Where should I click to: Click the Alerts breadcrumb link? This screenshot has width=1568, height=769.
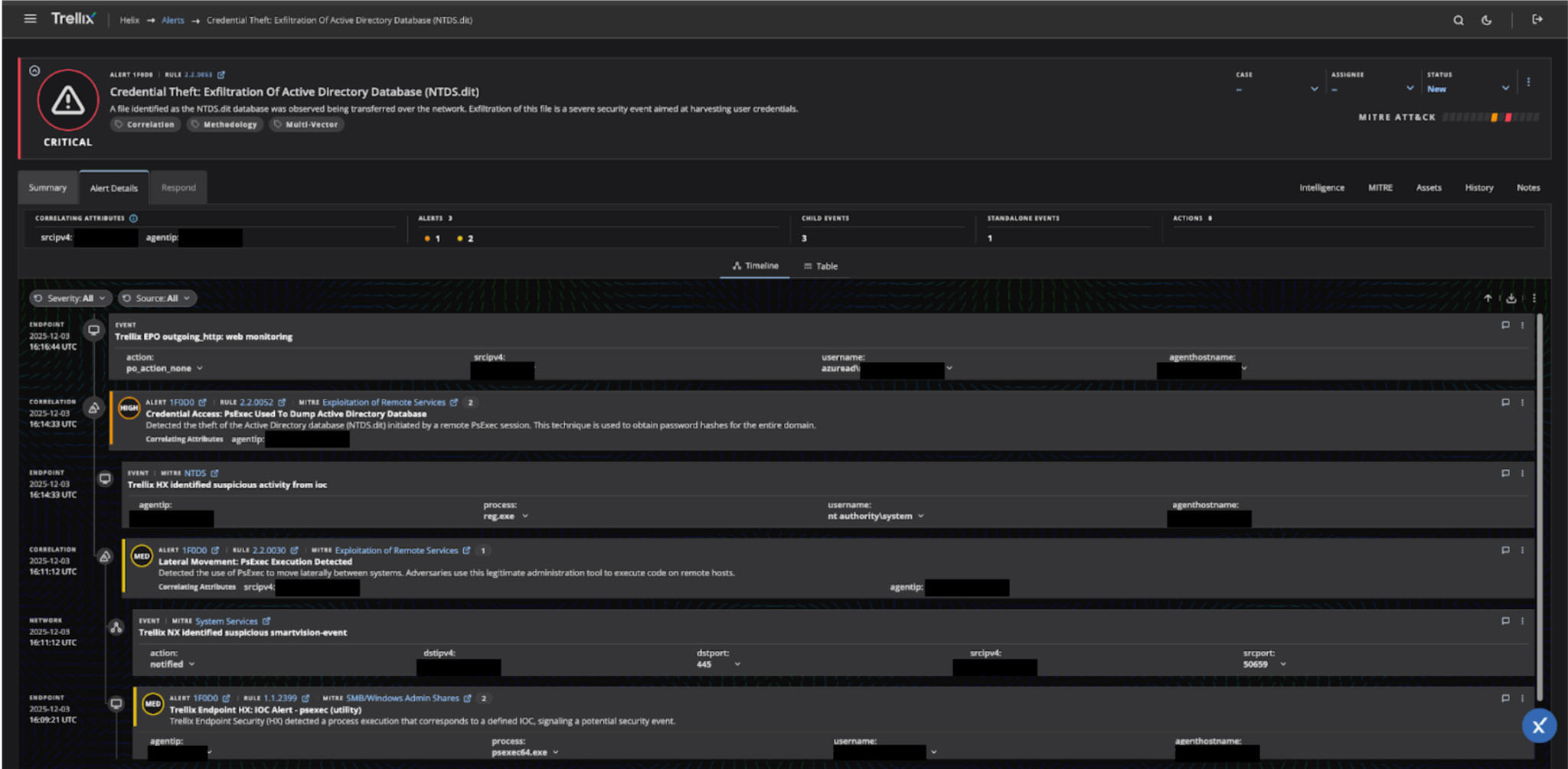(172, 21)
